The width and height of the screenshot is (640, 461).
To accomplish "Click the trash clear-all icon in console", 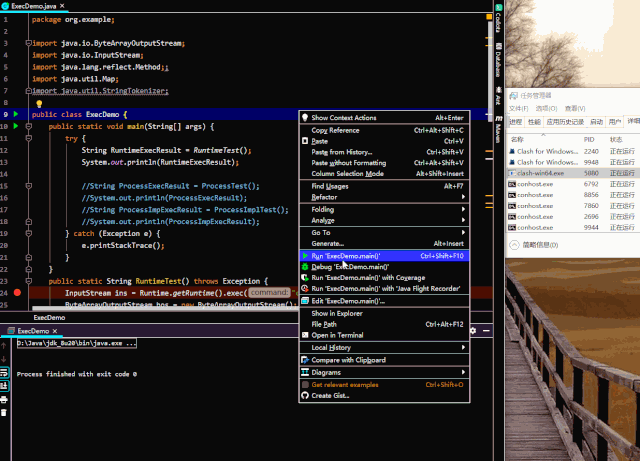I will pos(4,413).
